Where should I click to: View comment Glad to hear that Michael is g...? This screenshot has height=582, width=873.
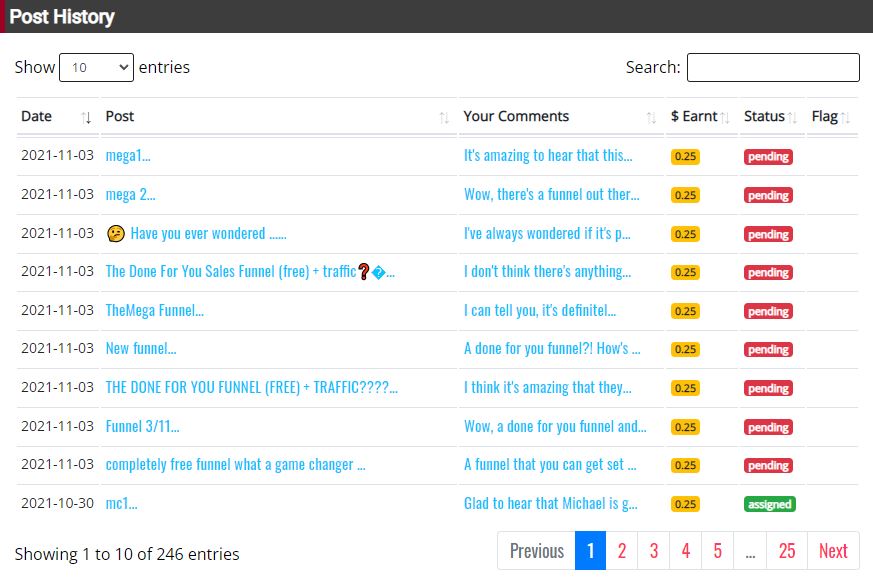(551, 503)
